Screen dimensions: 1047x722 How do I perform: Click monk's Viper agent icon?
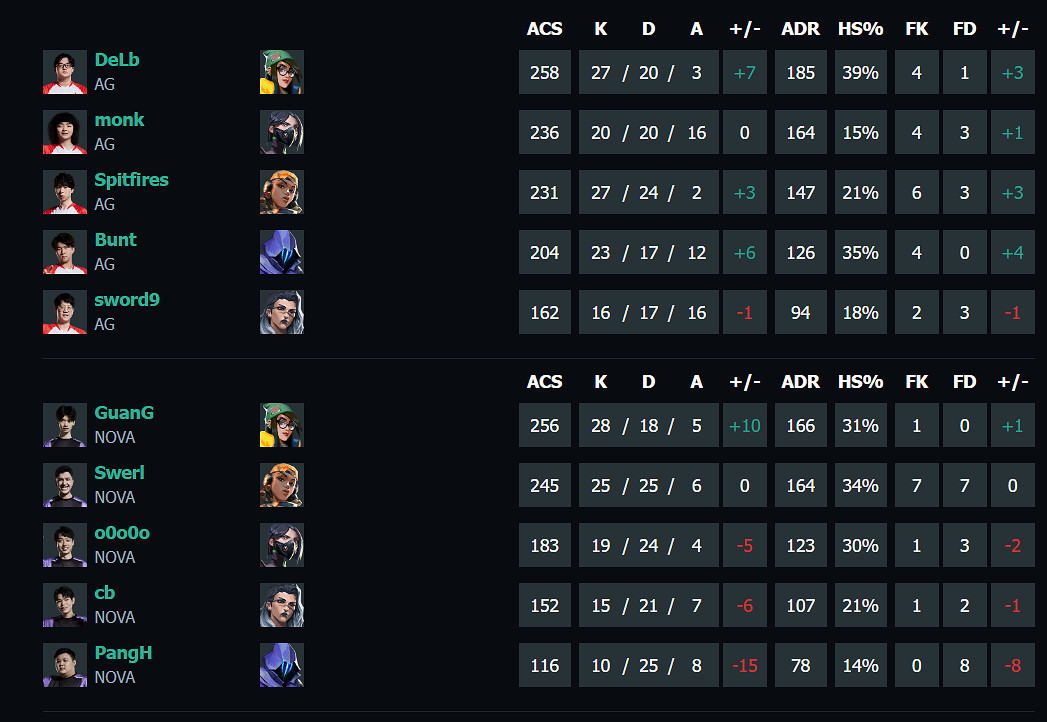(x=281, y=132)
